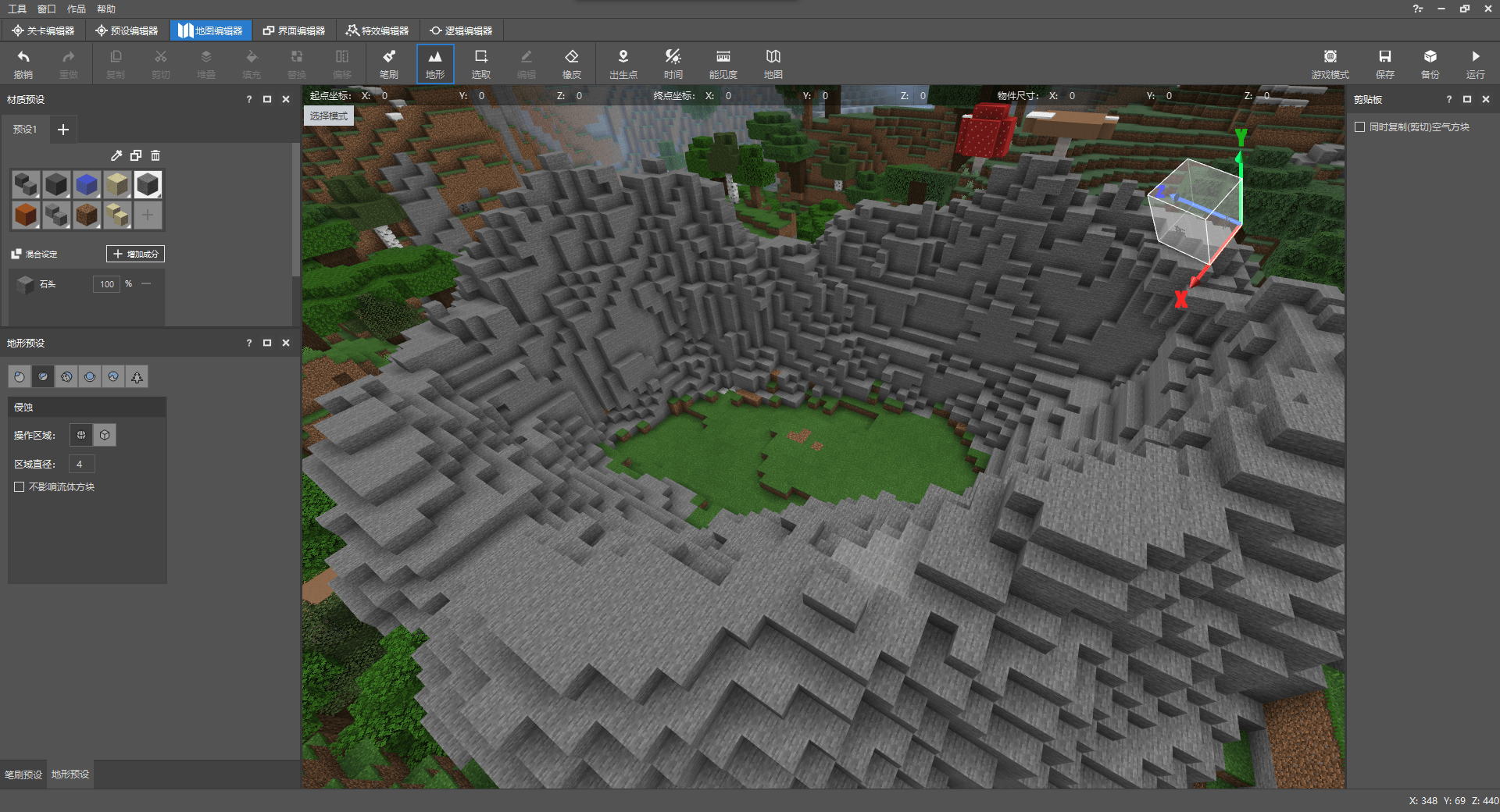Click the Run (运行) play icon
1500x812 pixels.
click(x=1476, y=63)
